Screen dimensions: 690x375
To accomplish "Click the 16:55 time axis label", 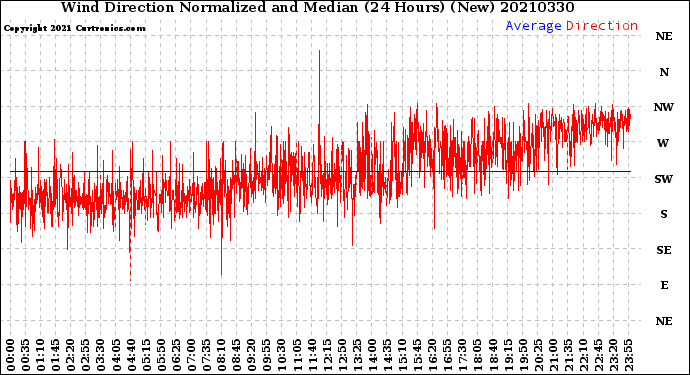I will click(x=447, y=355).
